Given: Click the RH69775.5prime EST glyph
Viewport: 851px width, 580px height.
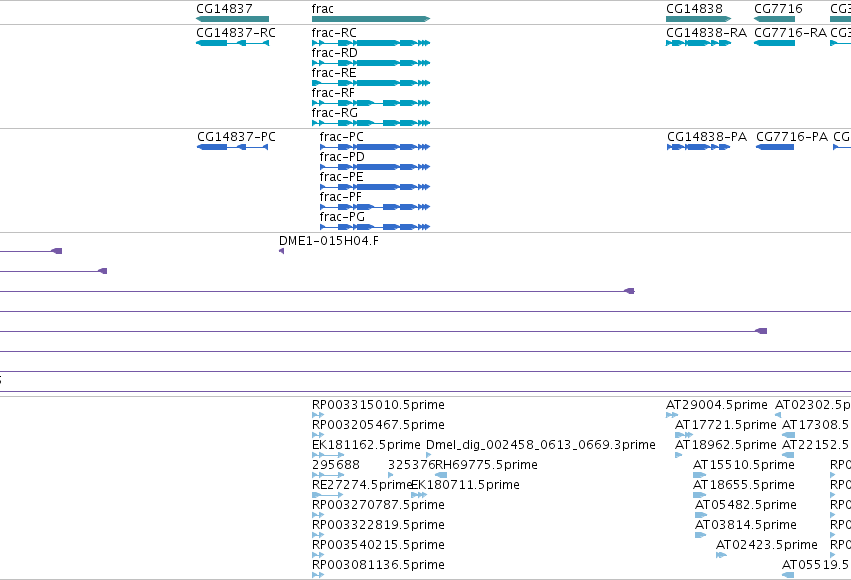Looking at the screenshot, I should point(441,475).
